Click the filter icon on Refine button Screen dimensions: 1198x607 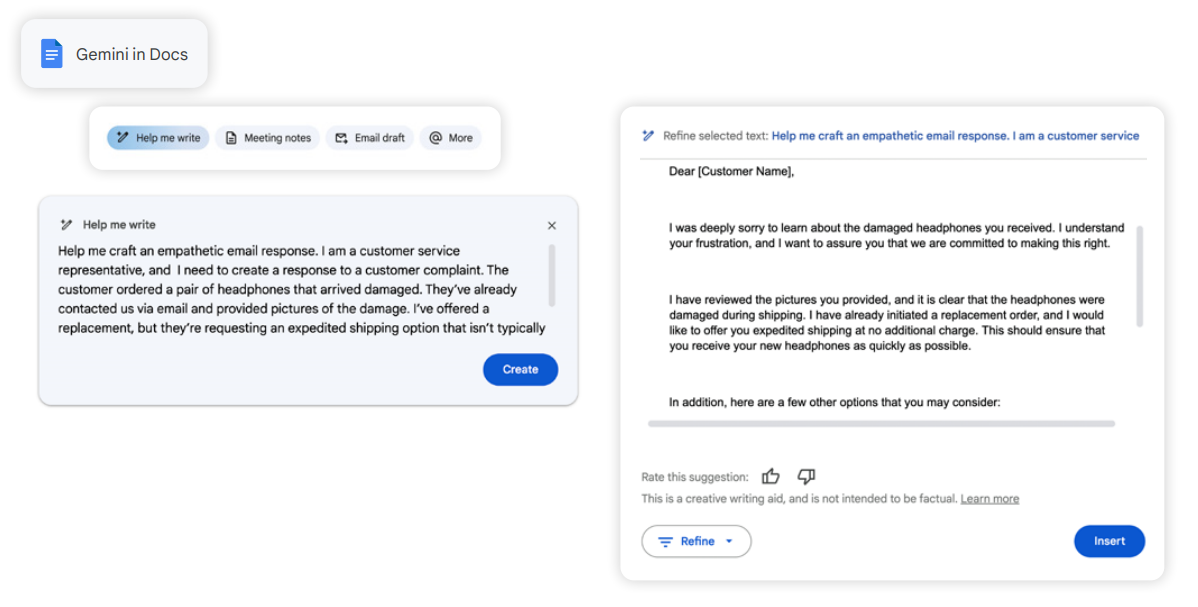coord(665,542)
